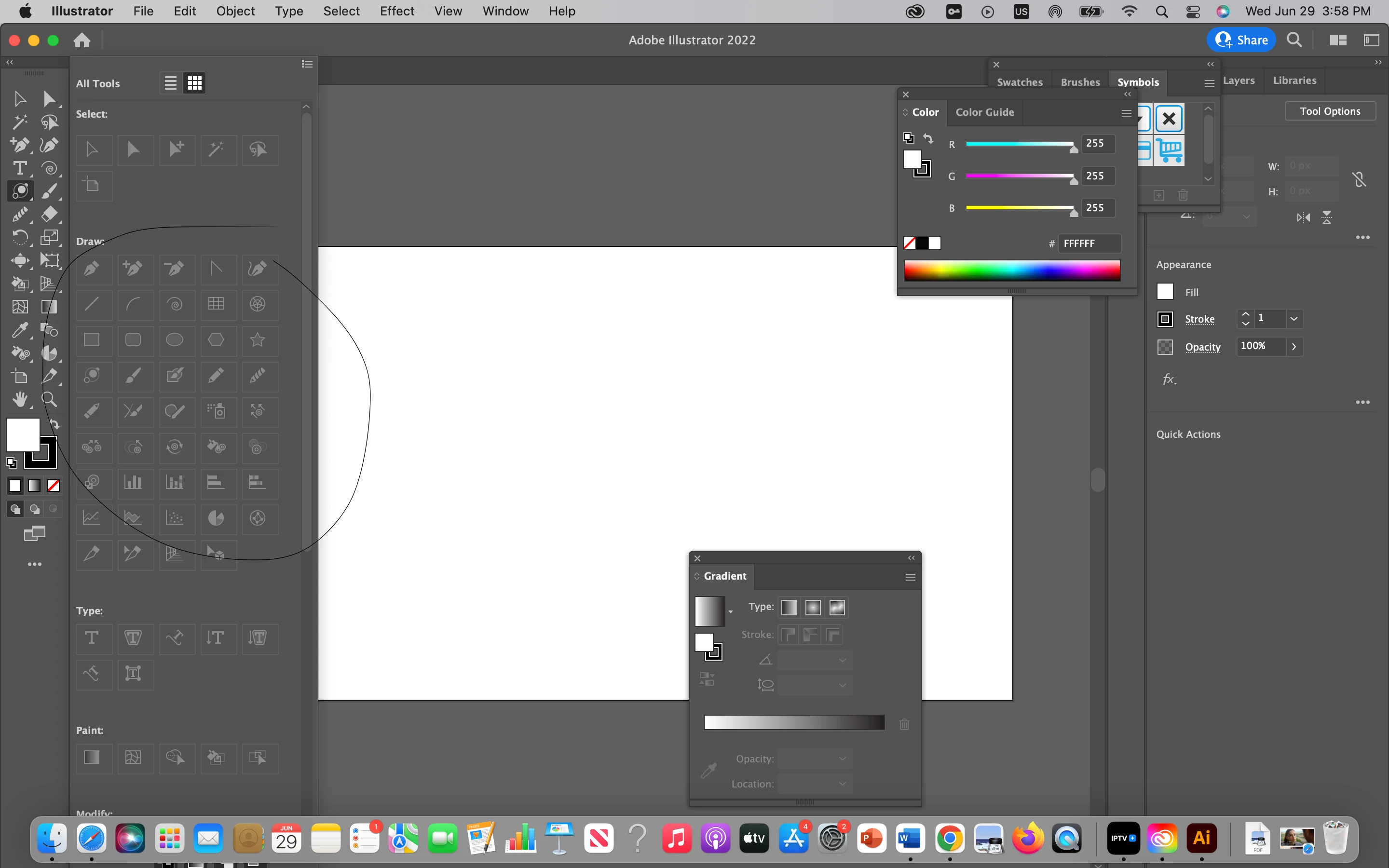Click the RGB color spectrum bar
Viewport: 1389px width, 868px height.
coord(1011,271)
